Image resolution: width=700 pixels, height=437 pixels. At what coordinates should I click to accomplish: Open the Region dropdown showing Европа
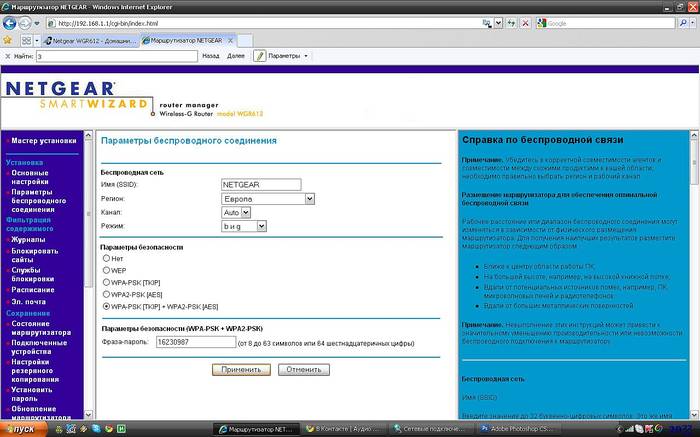[x=267, y=199]
